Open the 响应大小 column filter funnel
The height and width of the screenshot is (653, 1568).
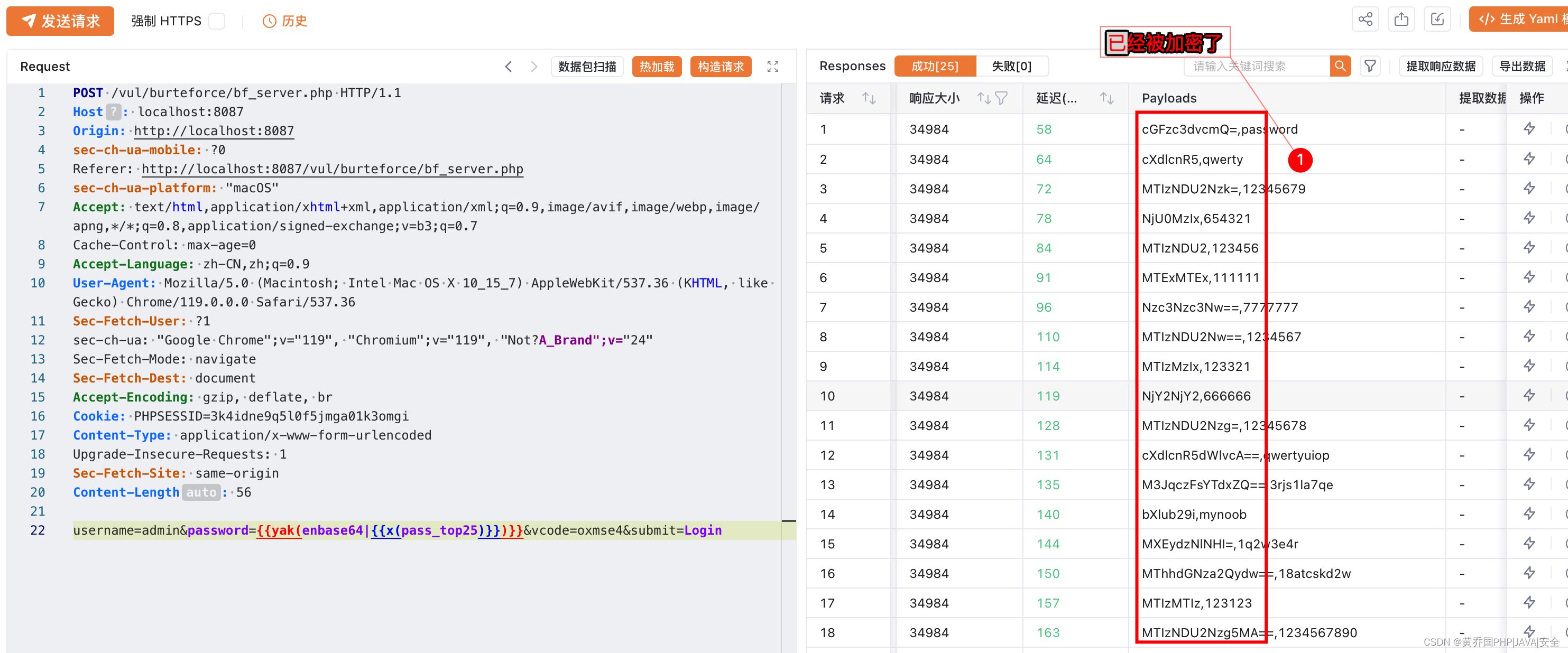tap(1001, 98)
